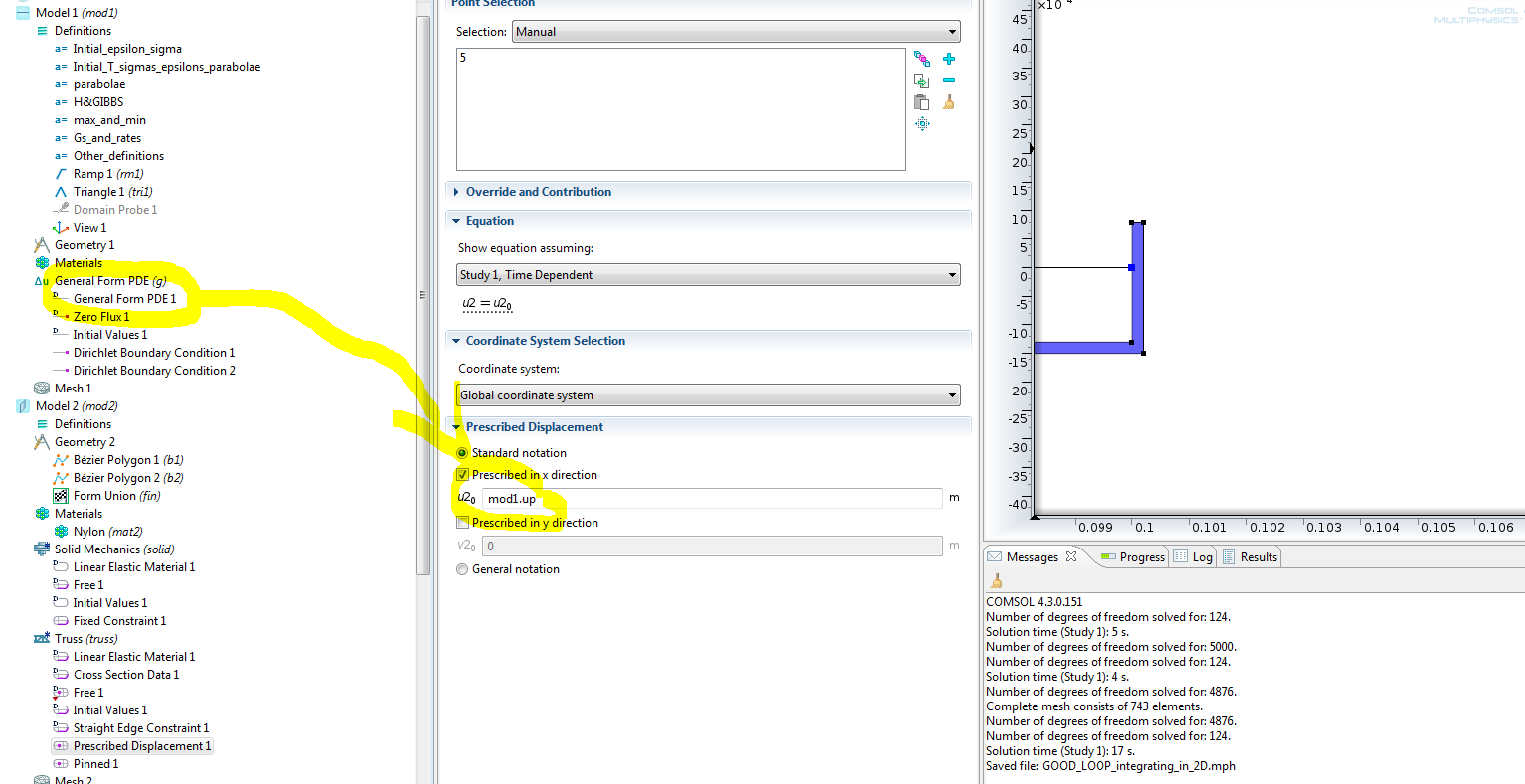Clear messages with the broom icon

click(x=996, y=581)
